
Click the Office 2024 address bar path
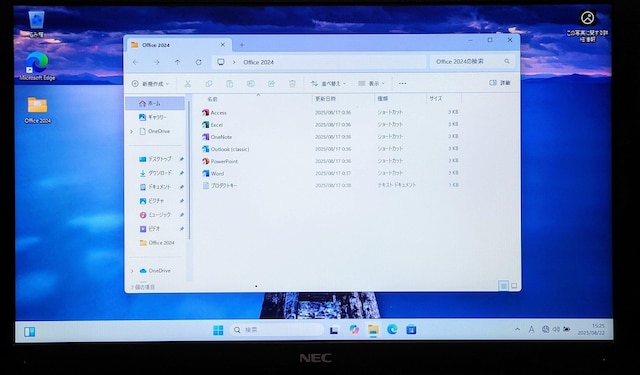[258, 62]
